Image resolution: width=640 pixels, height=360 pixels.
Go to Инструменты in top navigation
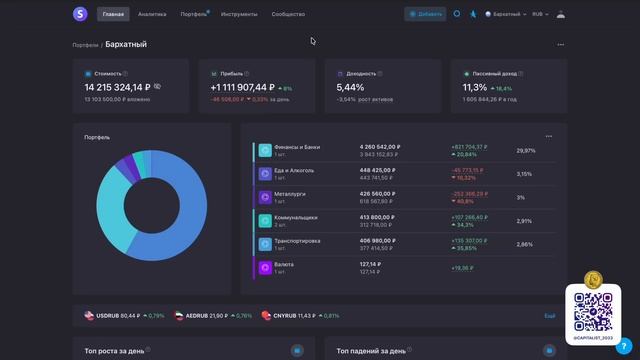tap(239, 14)
